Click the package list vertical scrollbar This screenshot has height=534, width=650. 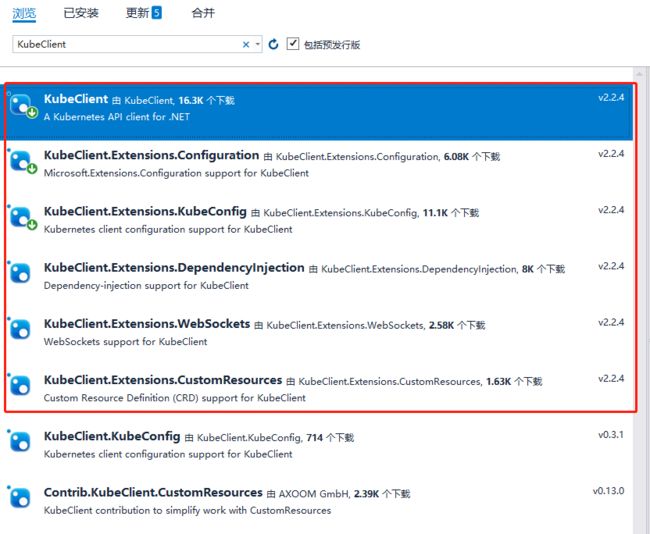[x=639, y=300]
